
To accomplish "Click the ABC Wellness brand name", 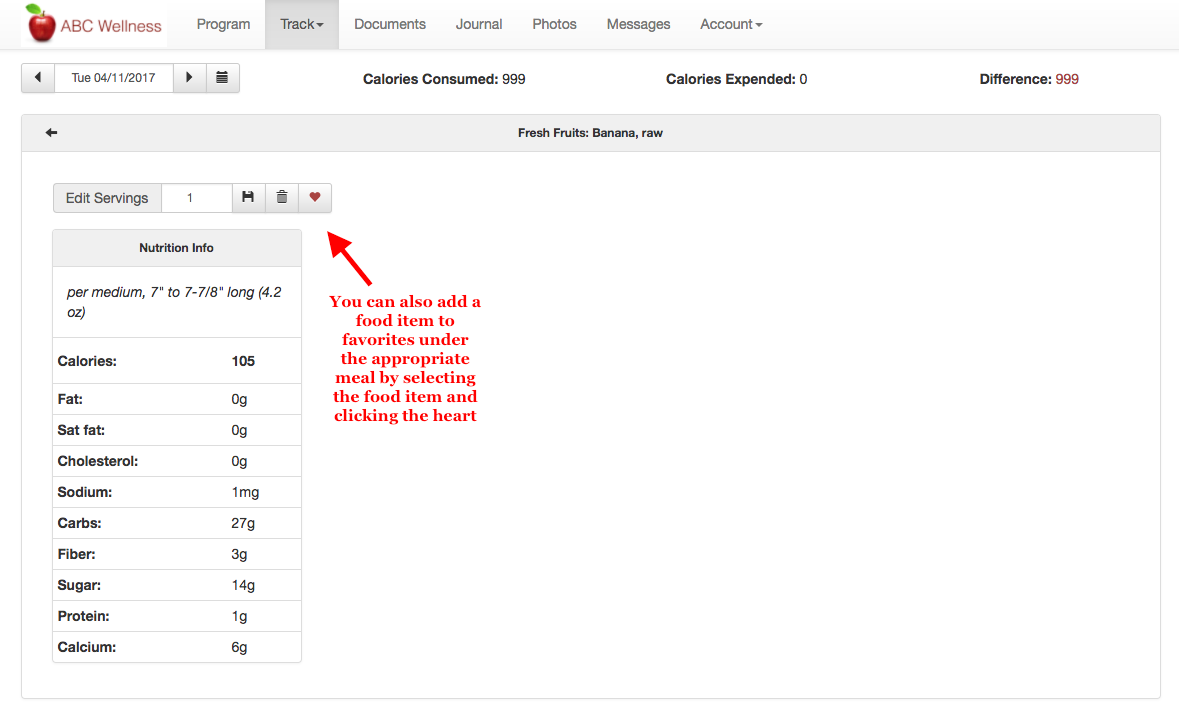I will (x=111, y=26).
